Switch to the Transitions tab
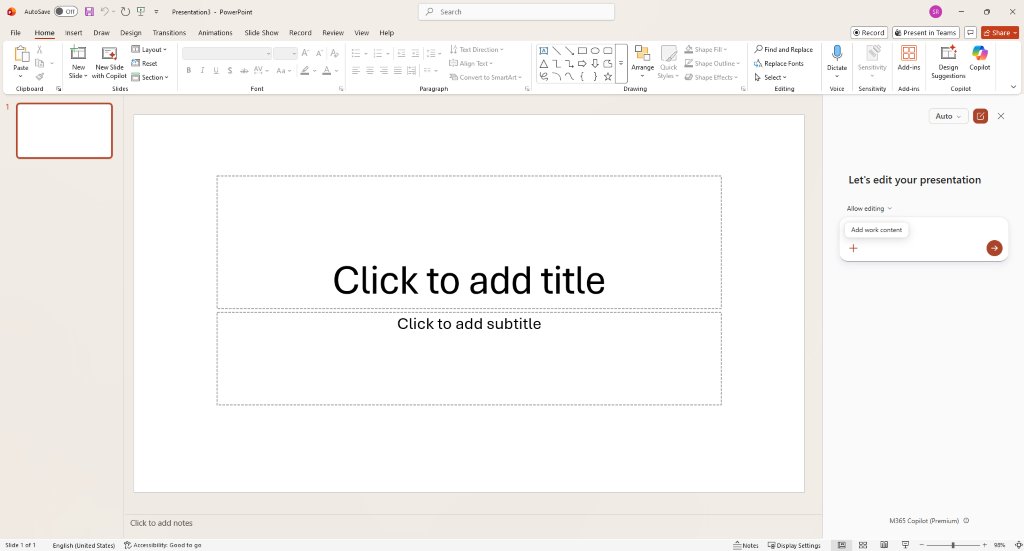The image size is (1024, 551). coord(169,33)
